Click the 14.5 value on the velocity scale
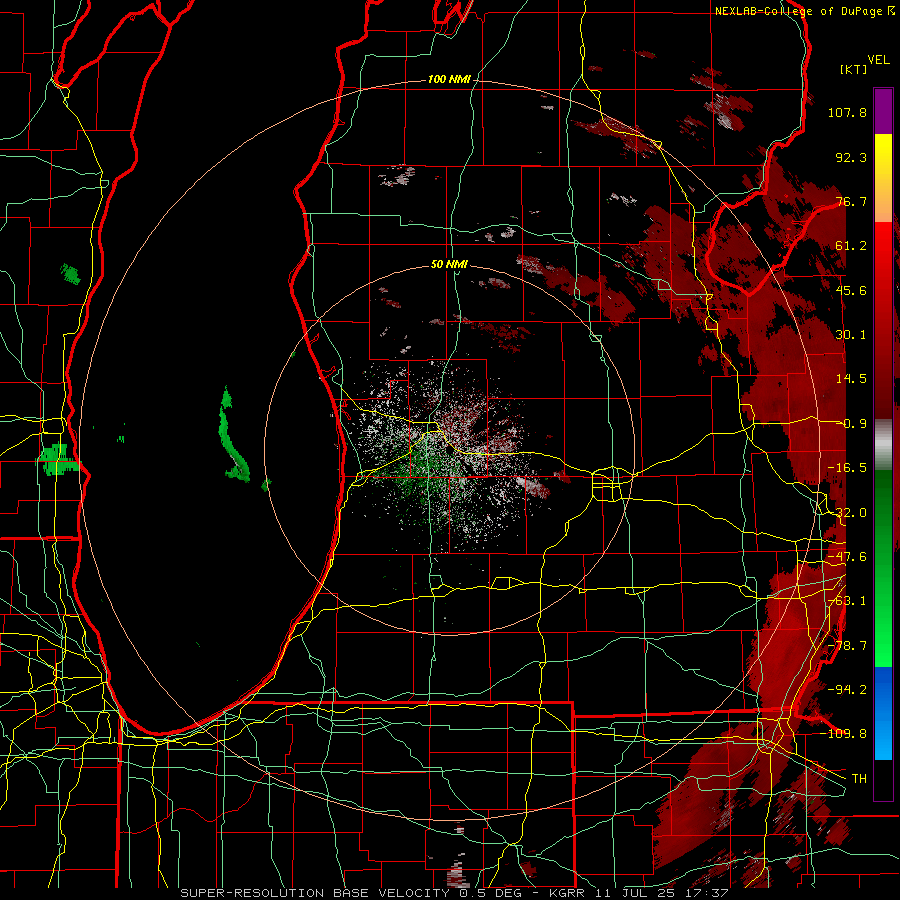900x900 pixels. (851, 379)
